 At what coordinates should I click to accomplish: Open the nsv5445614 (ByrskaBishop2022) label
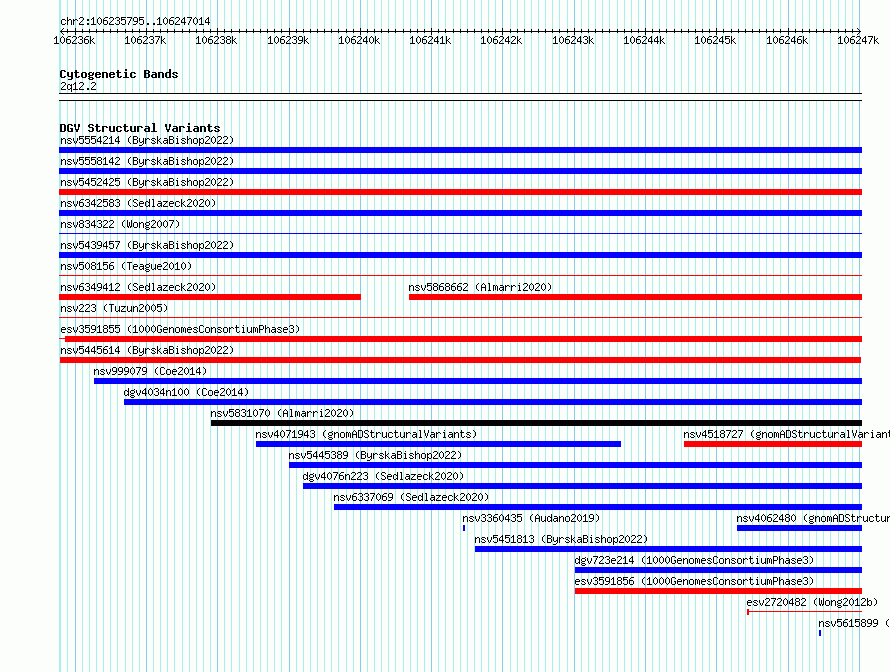coord(147,350)
